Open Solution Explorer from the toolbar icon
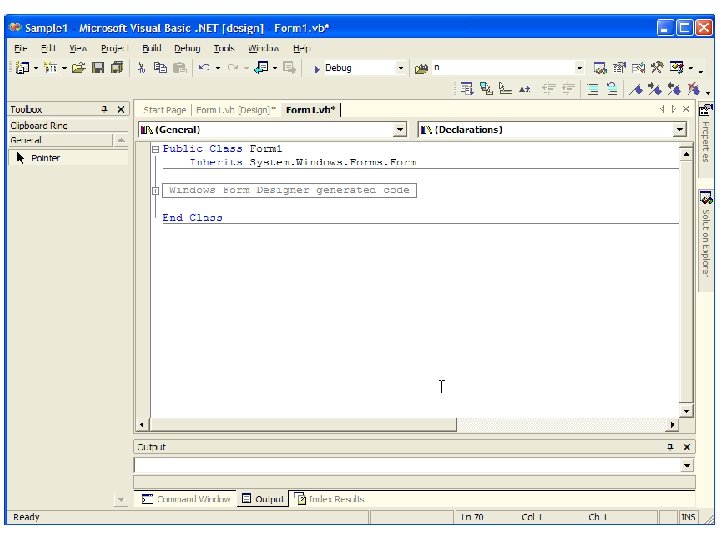 coord(600,68)
